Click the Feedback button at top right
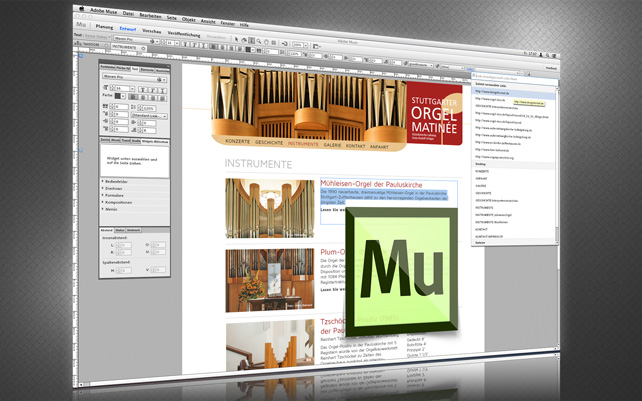Screen dimensions: 642x401 point(551,68)
